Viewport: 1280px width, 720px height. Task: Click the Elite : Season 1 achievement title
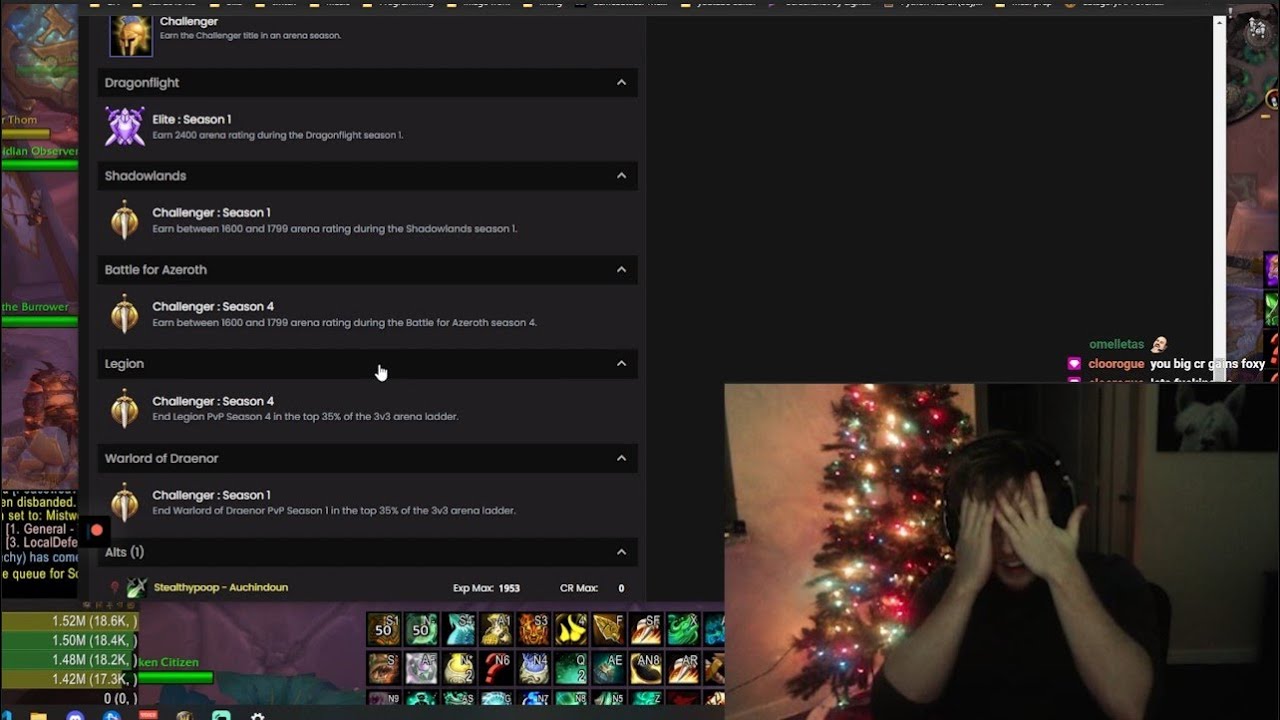coord(191,119)
